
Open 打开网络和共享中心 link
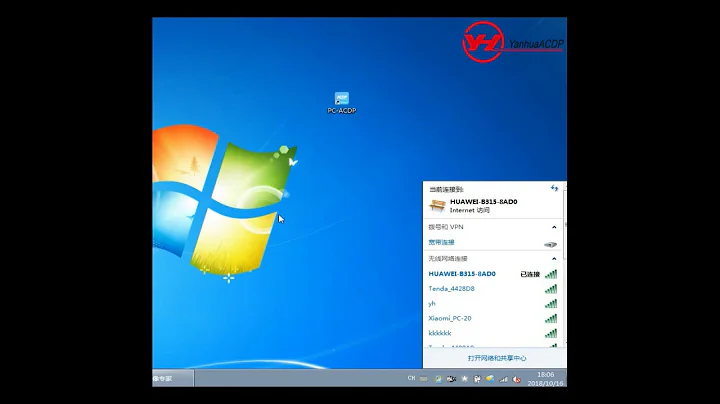(497, 358)
